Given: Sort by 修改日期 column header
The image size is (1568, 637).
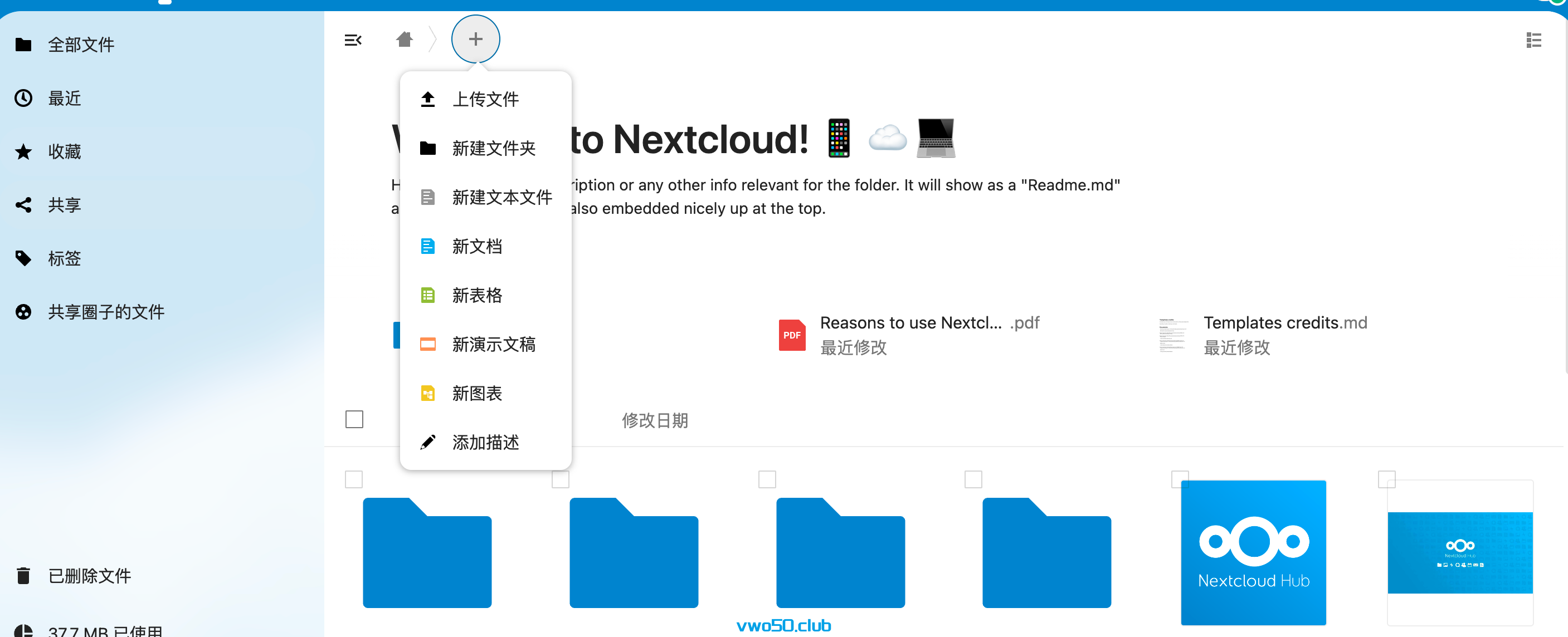Looking at the screenshot, I should coord(654,420).
